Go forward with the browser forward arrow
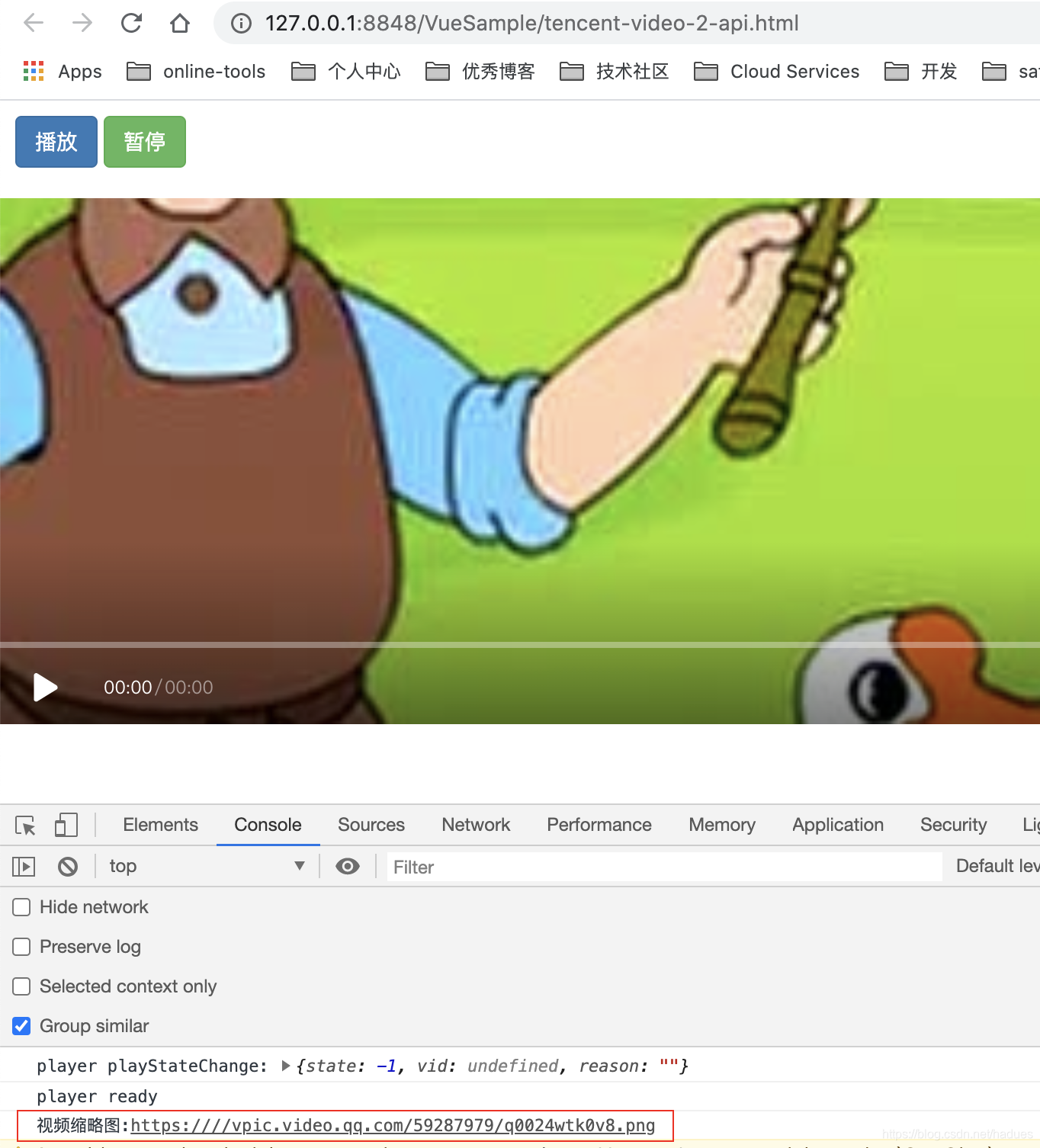Screen dimensions: 1040x1148 (82, 23)
